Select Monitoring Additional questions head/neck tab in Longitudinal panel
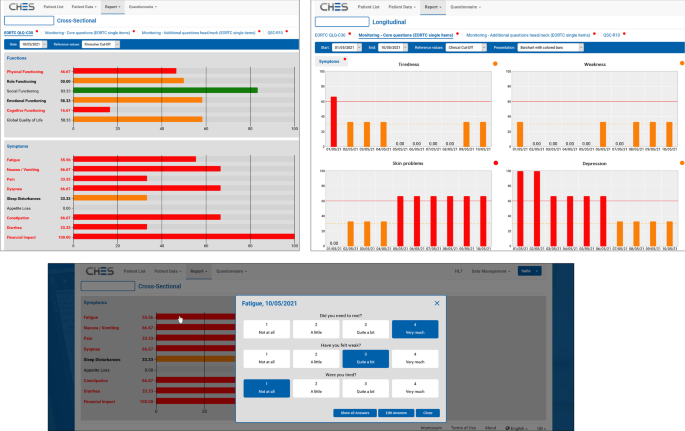 tap(528, 35)
